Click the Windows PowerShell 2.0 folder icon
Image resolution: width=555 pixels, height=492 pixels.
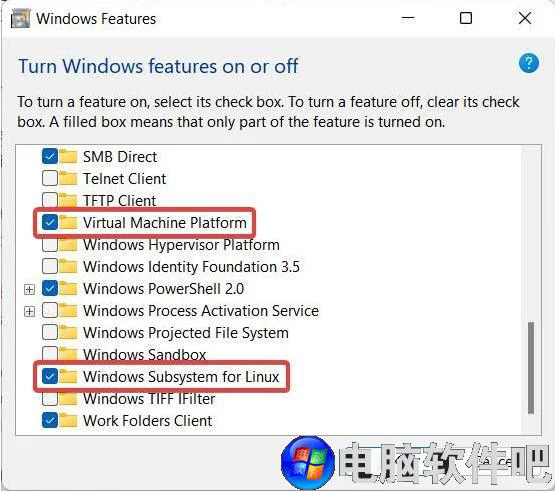[68, 288]
